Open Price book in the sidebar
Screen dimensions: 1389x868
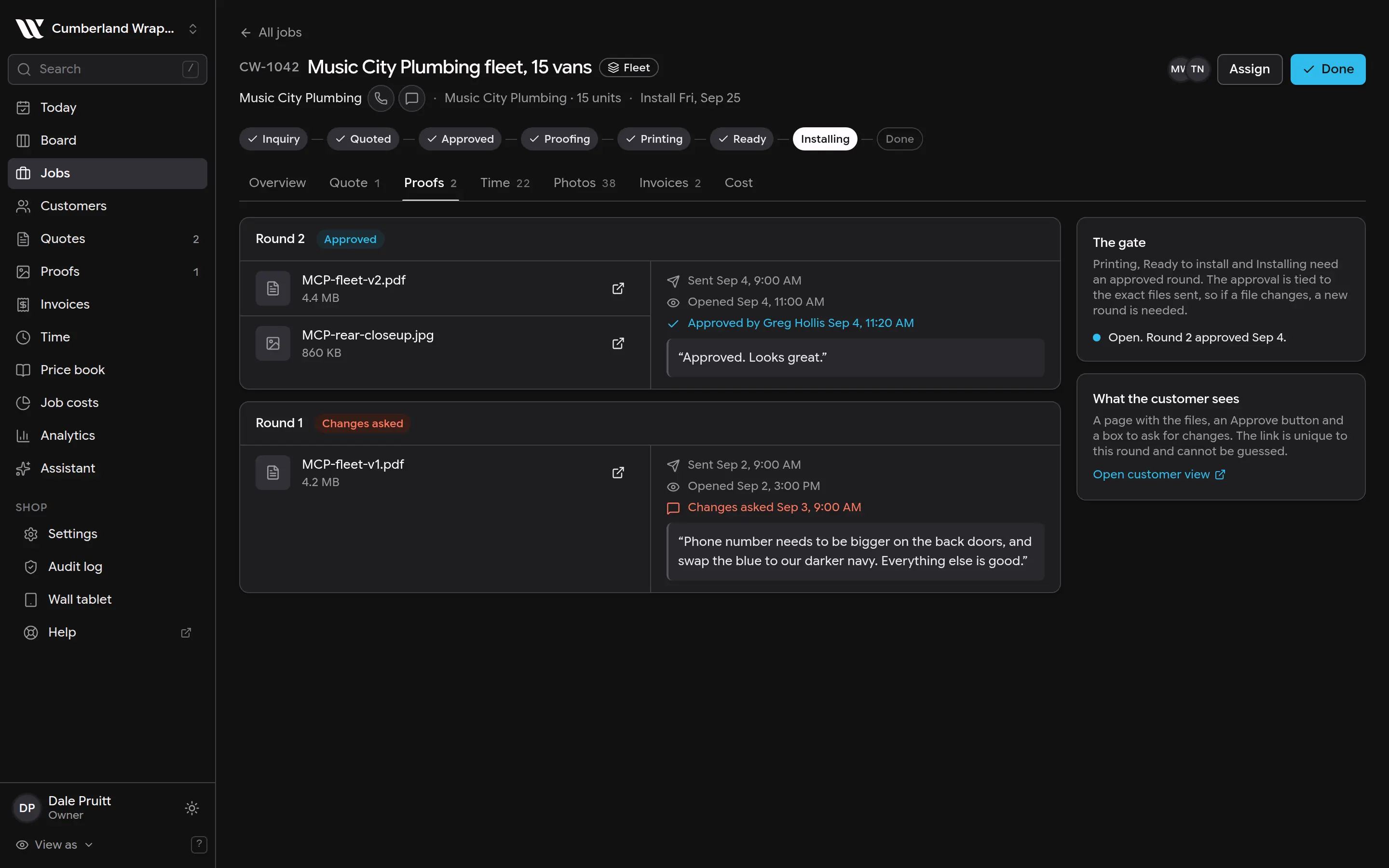[x=108, y=370]
